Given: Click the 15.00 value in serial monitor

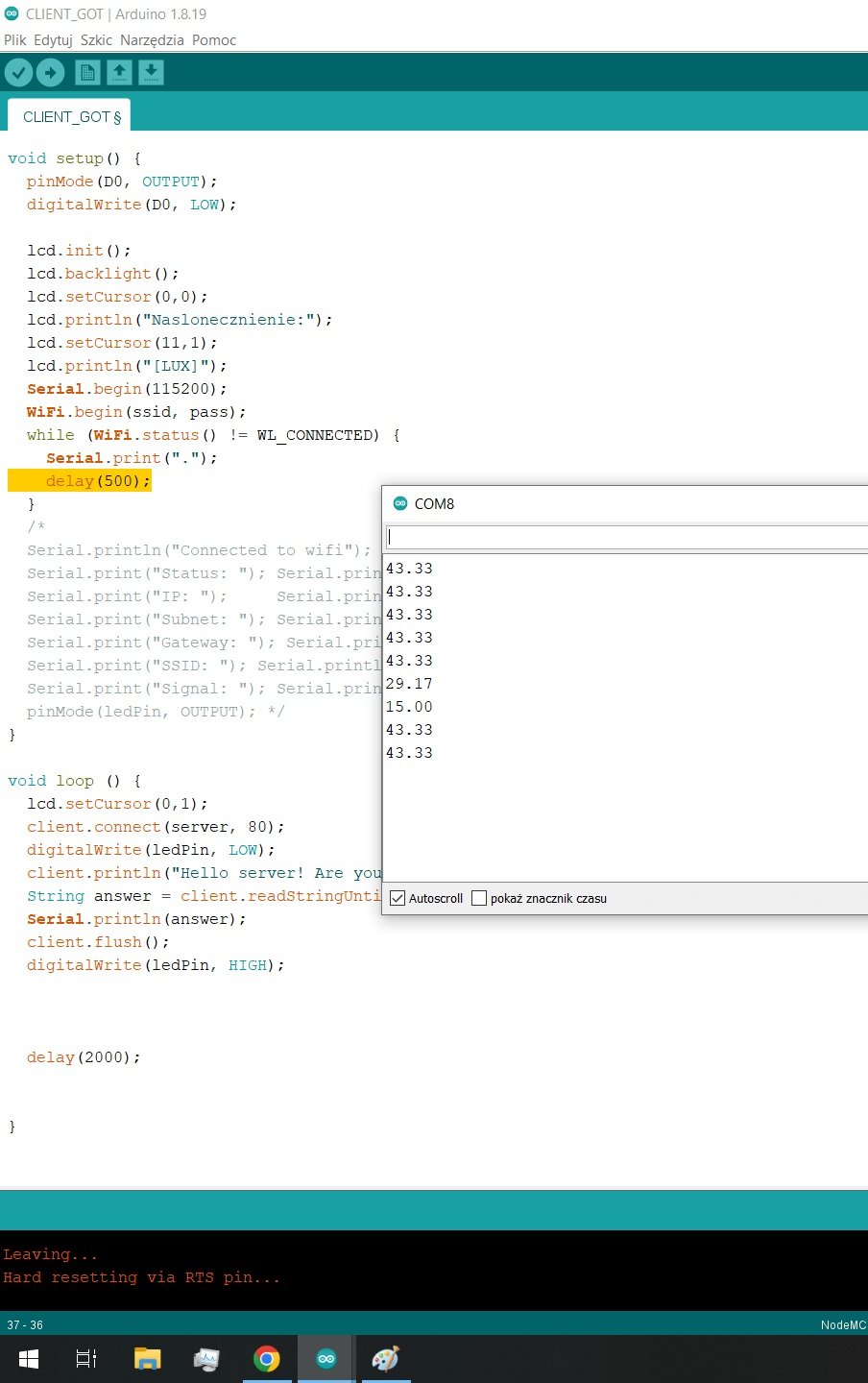Looking at the screenshot, I should (409, 707).
